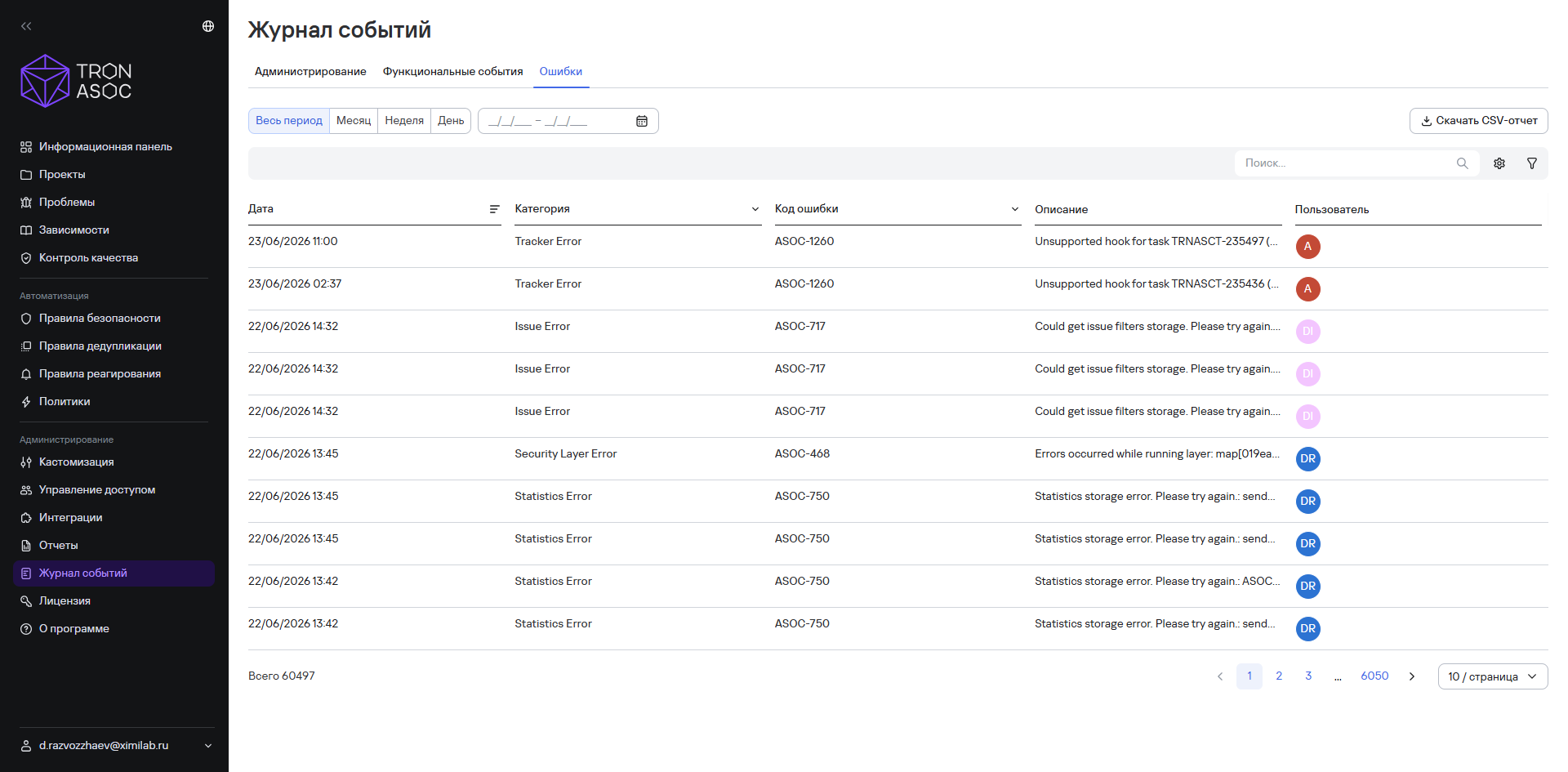Expand Категория column filter dropdown
The image size is (1568, 772).
[x=755, y=209]
